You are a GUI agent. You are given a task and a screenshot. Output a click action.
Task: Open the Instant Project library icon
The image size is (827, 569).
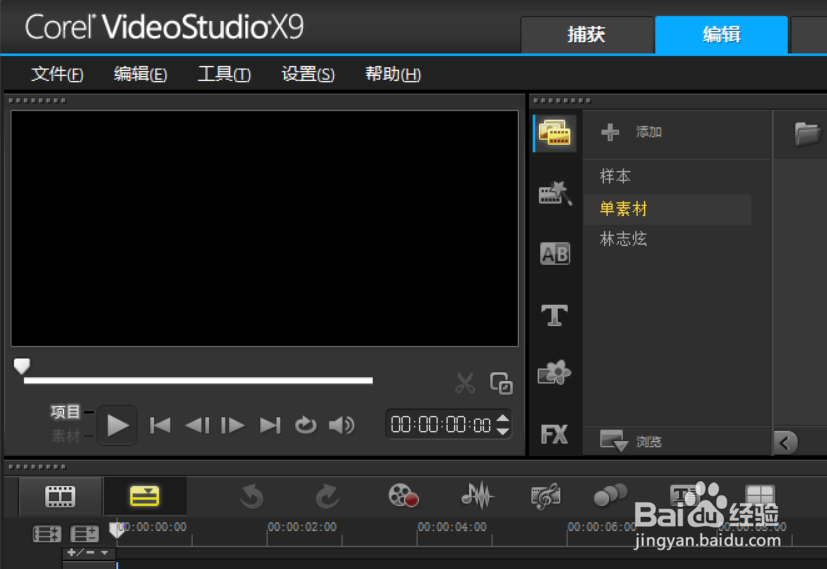click(x=554, y=193)
